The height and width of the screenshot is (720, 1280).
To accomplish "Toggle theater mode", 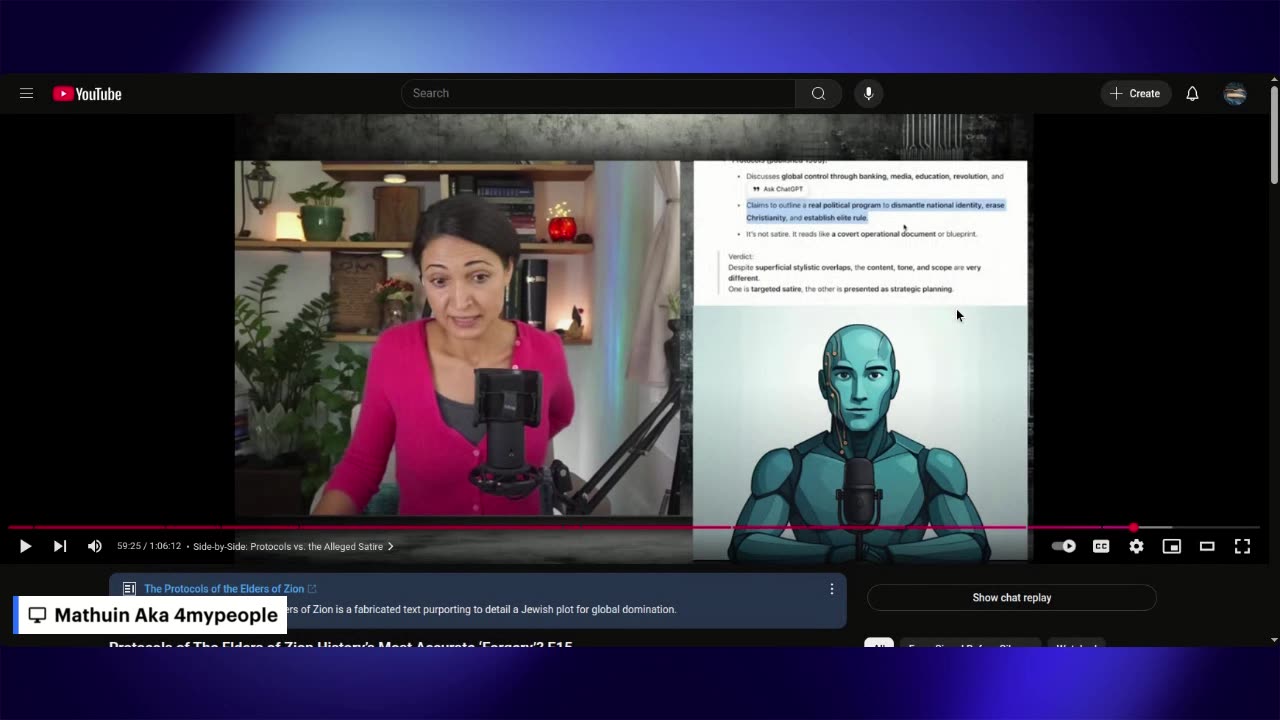I will (1207, 546).
